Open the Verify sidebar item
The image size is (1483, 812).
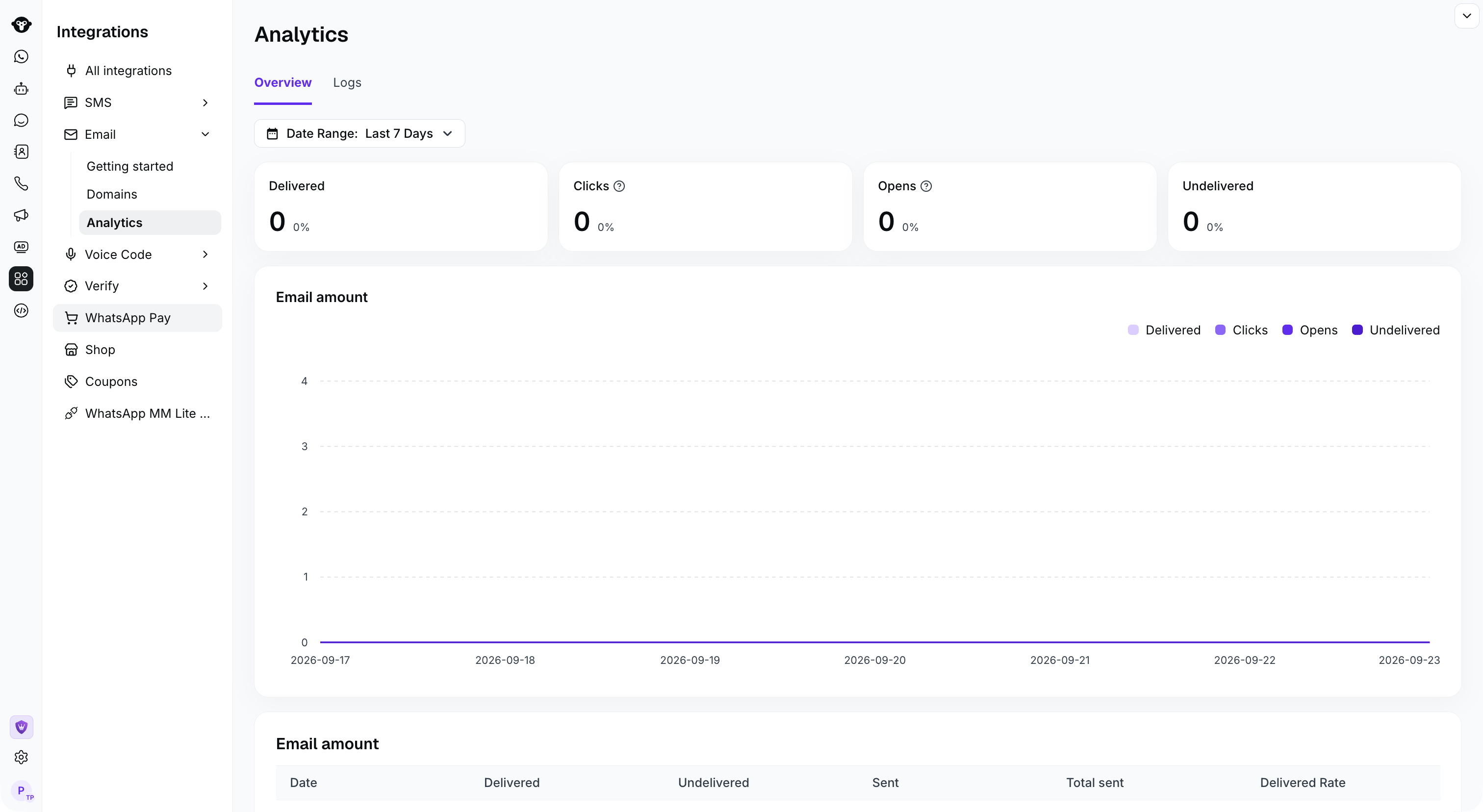pyautogui.click(x=138, y=286)
